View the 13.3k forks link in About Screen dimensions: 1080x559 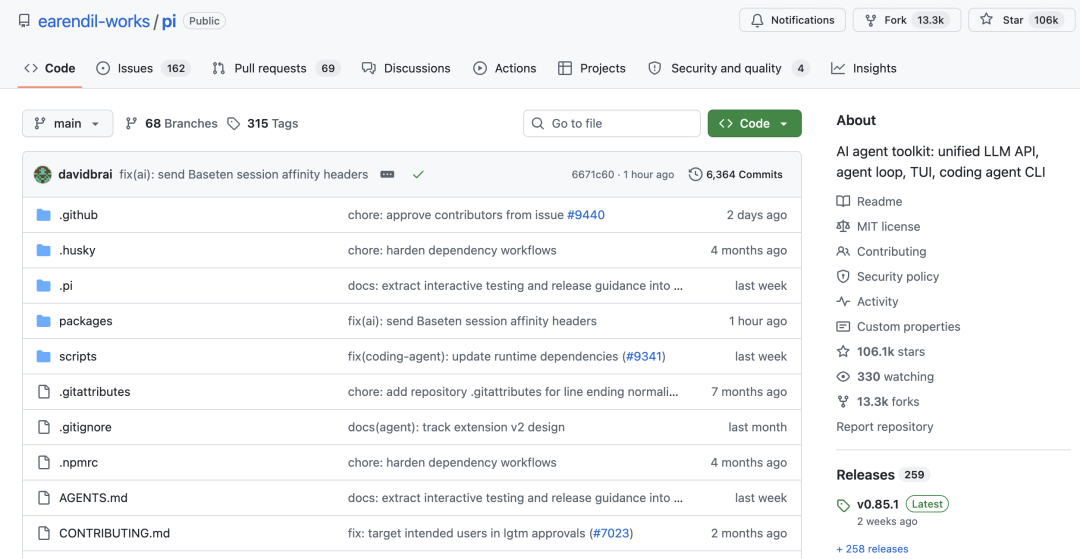click(x=878, y=401)
